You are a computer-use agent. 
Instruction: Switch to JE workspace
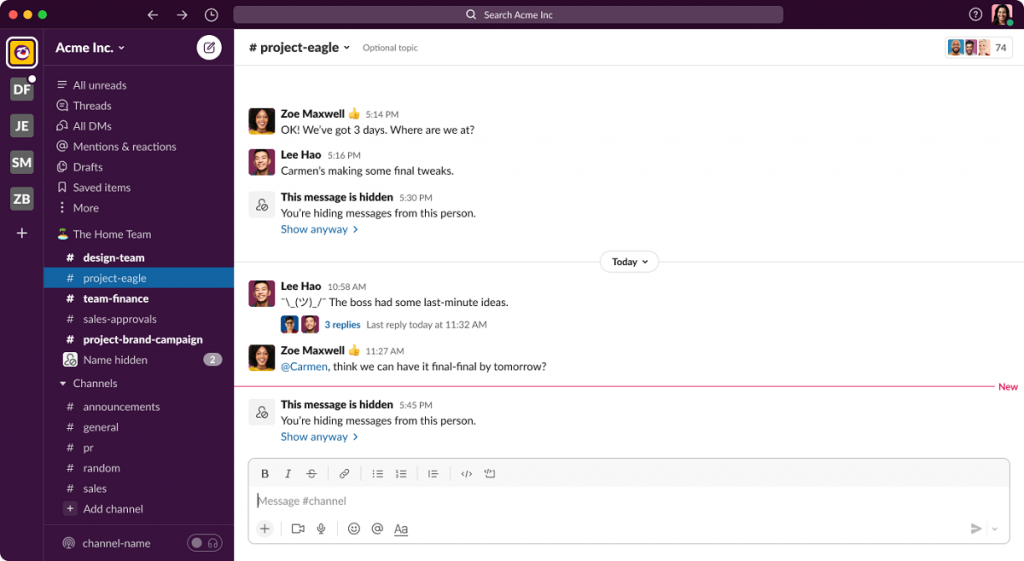22,125
